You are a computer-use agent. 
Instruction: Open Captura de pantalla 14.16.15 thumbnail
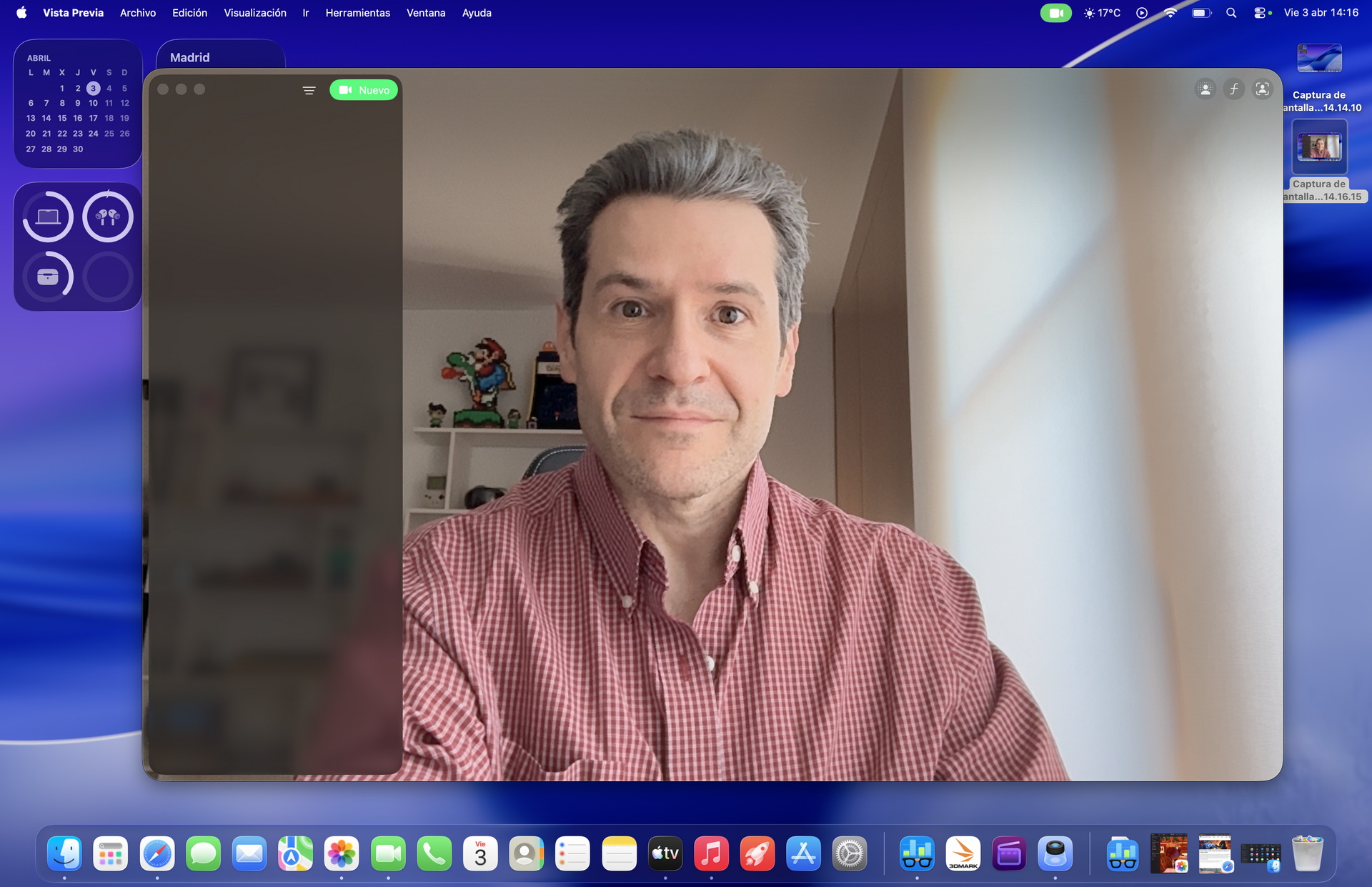(x=1319, y=147)
